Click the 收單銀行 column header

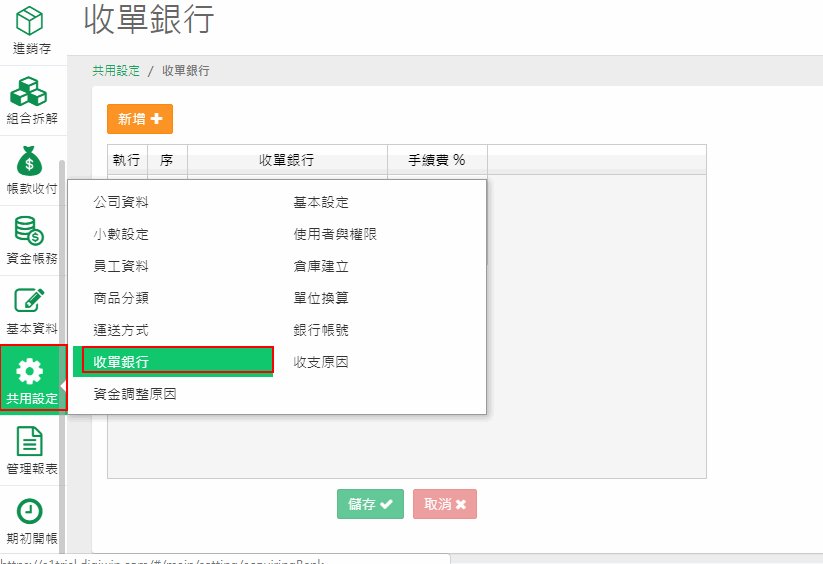[x=288, y=160]
